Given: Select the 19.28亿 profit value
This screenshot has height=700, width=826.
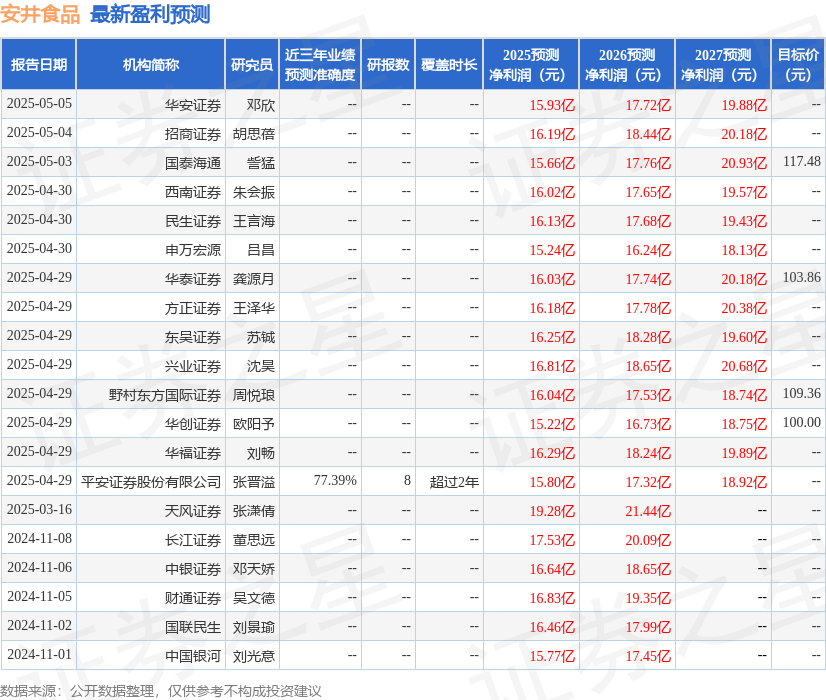Looking at the screenshot, I should [552, 511].
